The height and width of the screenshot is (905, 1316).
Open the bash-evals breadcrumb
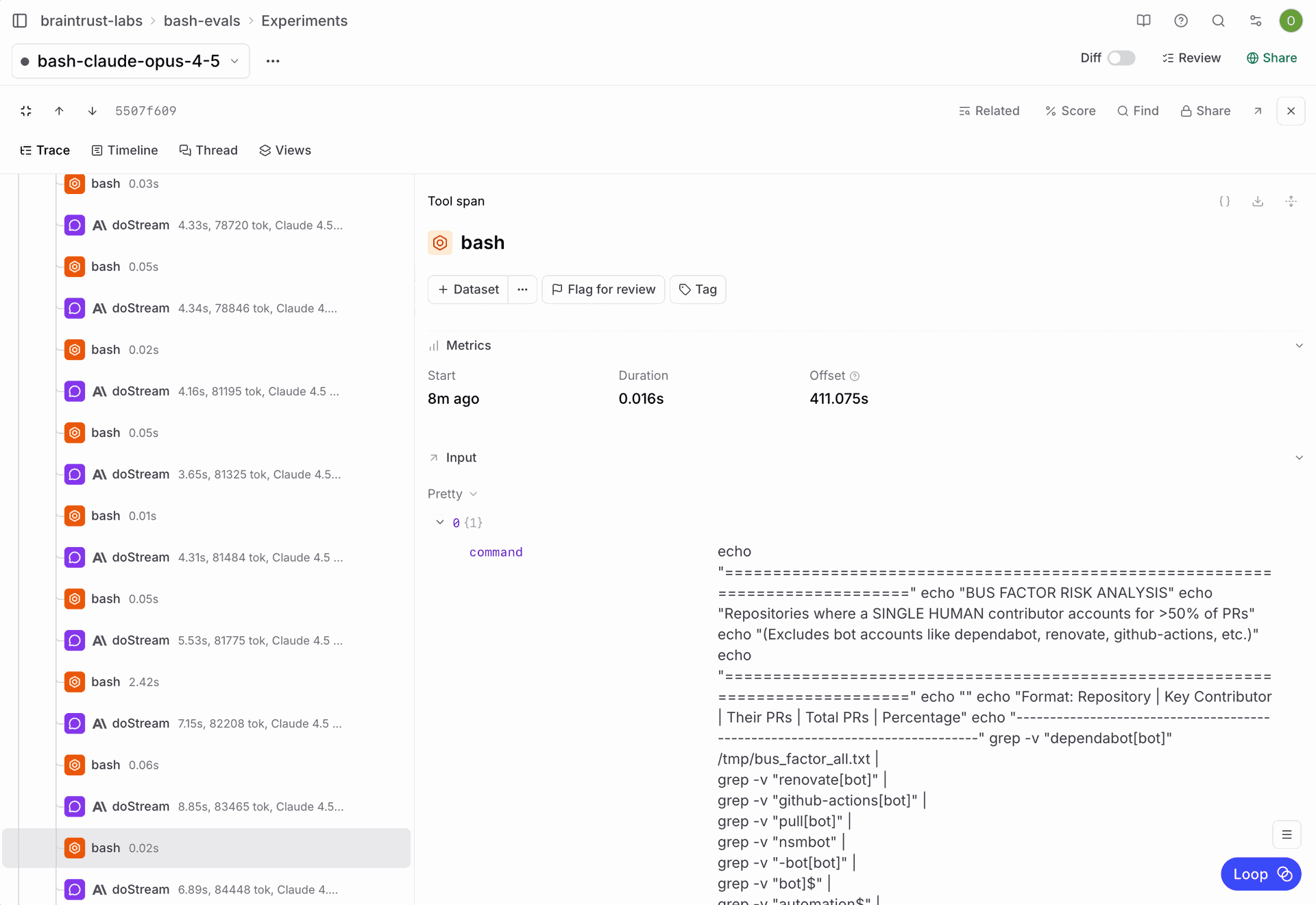(202, 21)
